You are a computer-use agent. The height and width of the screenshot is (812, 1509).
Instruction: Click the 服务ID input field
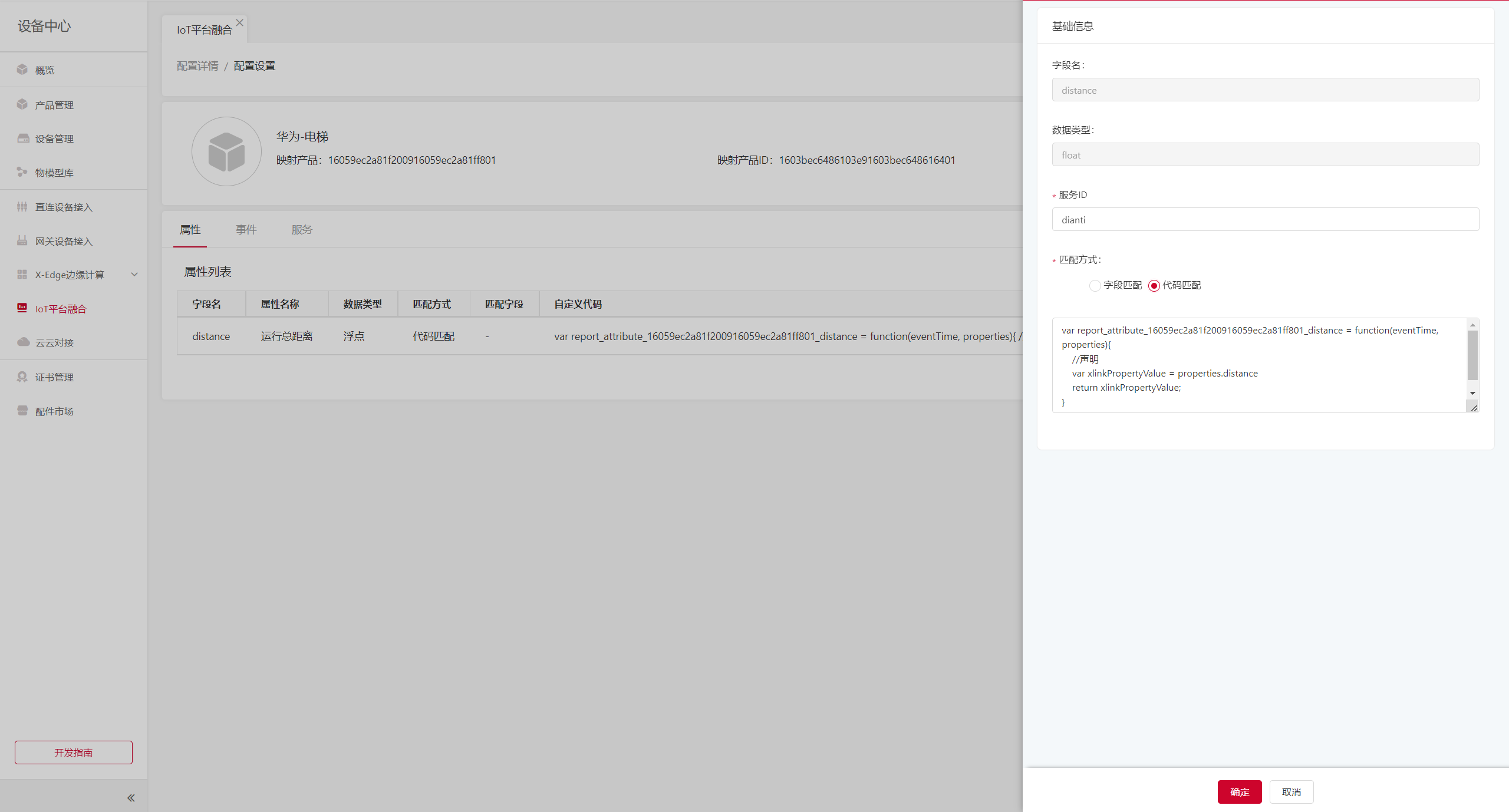(1265, 220)
